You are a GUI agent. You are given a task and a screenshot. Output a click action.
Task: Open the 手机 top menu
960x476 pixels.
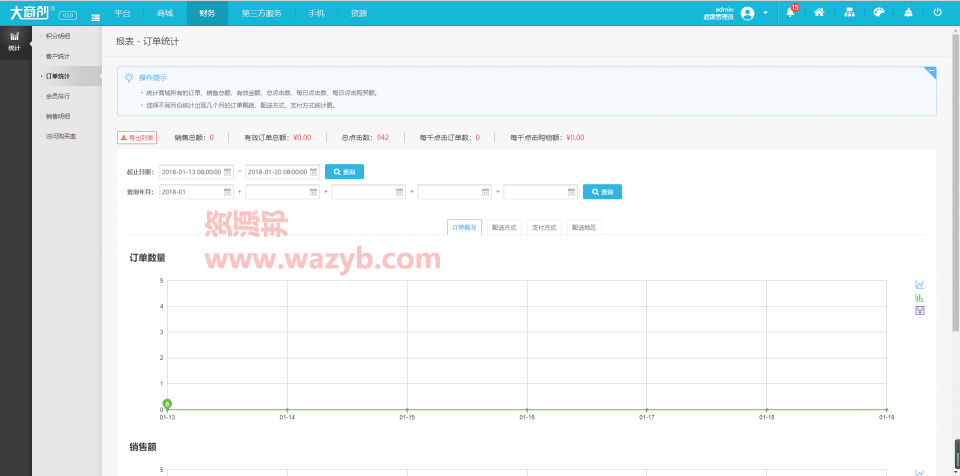tap(317, 13)
